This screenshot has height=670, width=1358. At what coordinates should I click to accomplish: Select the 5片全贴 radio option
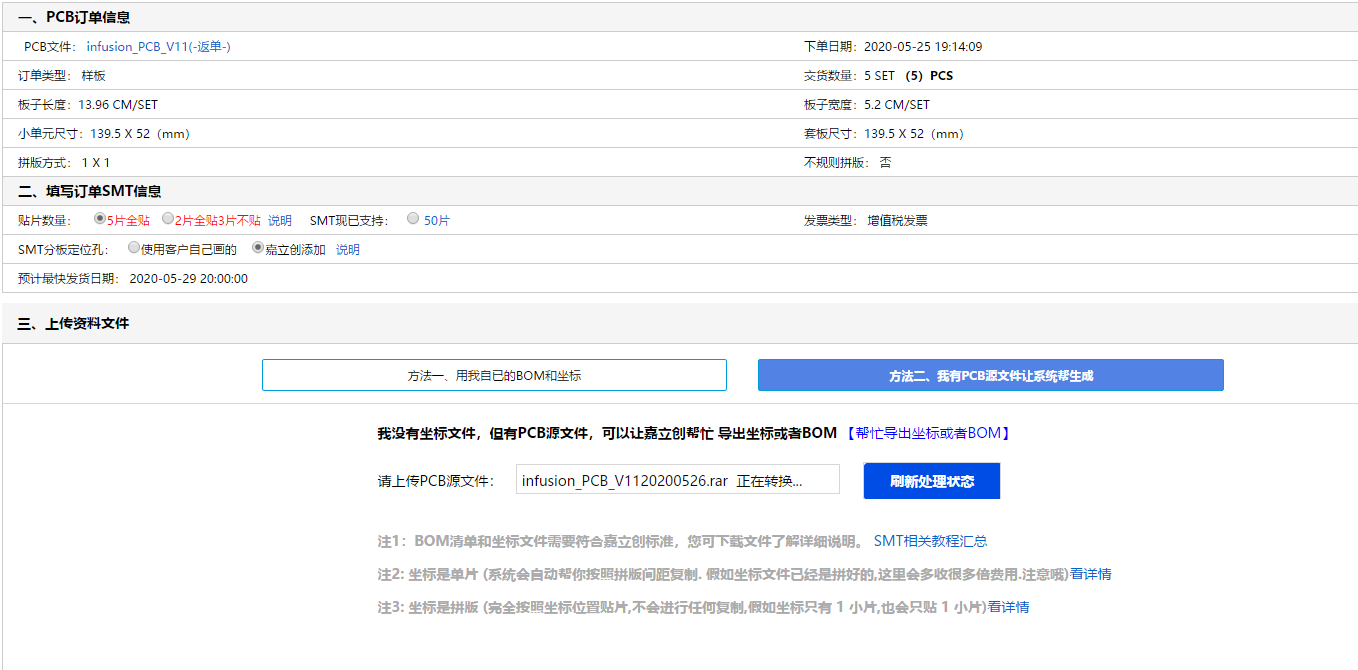click(99, 219)
